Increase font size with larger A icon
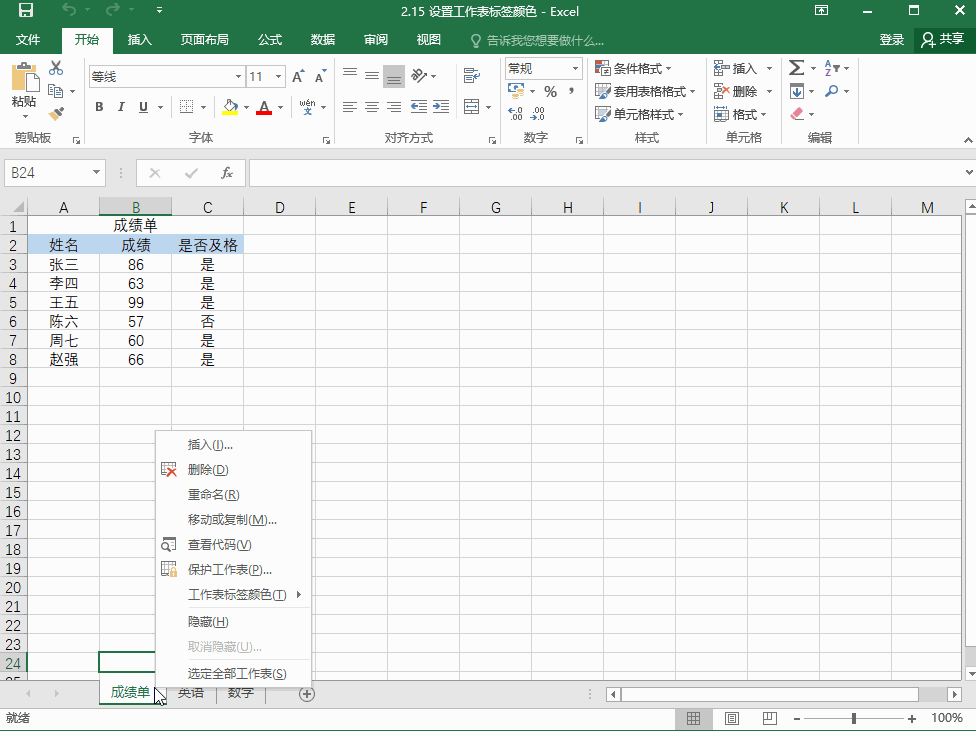976x731 pixels. [298, 76]
